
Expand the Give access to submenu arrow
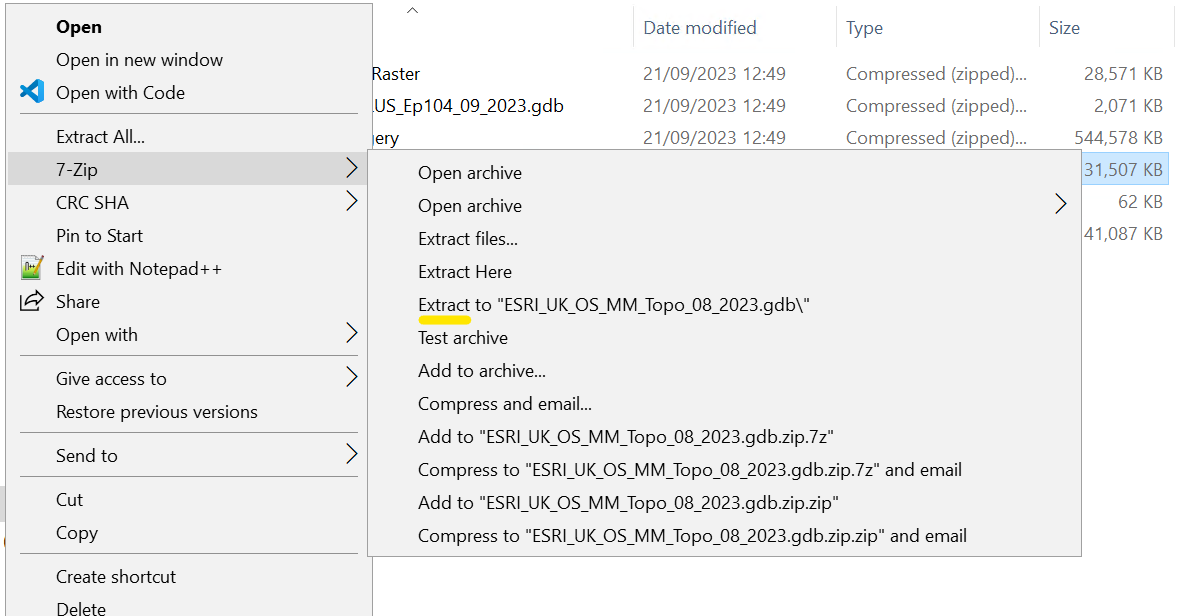[351, 378]
